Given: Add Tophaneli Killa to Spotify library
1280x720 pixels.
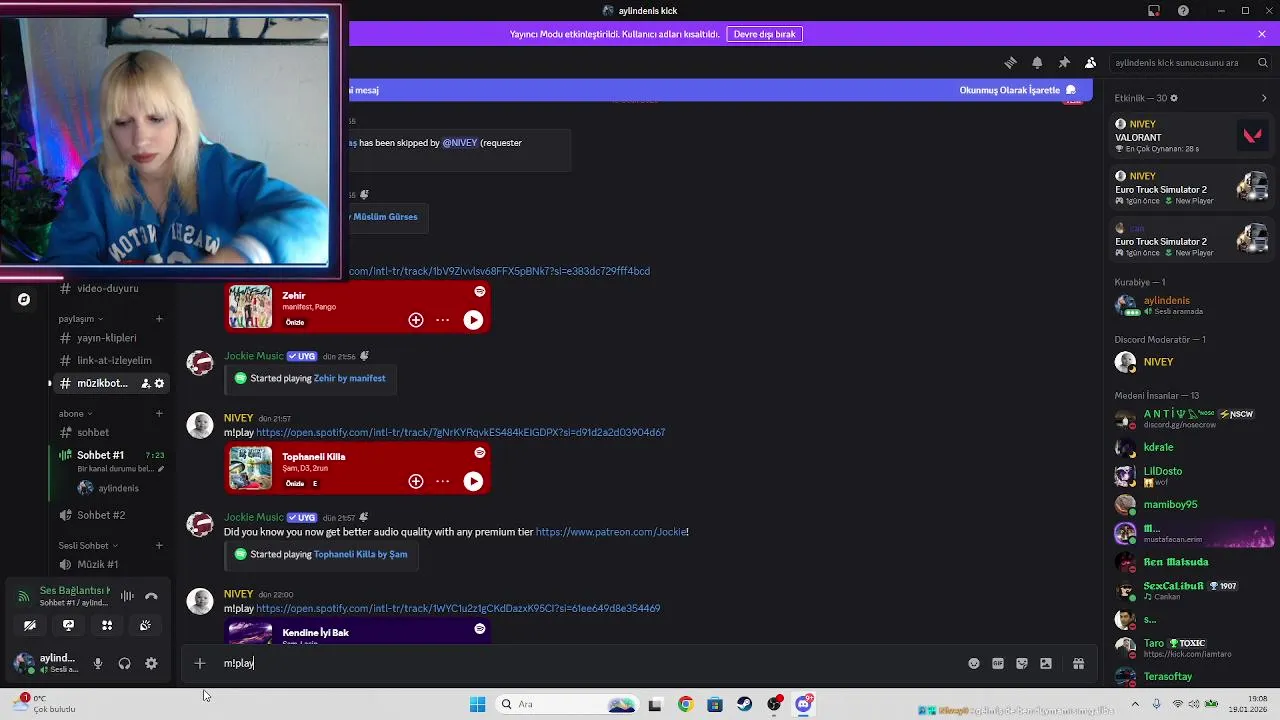Looking at the screenshot, I should pos(416,481).
